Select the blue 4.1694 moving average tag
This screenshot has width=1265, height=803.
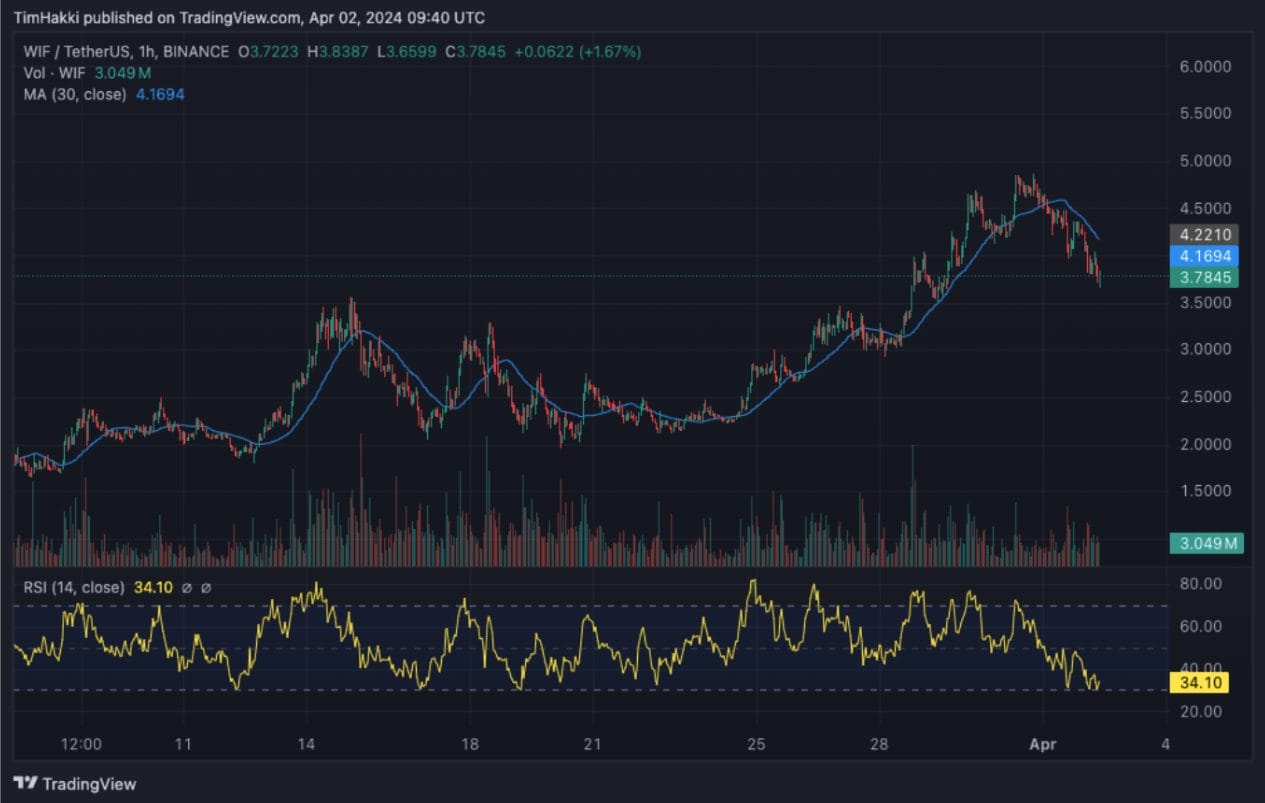click(1204, 256)
